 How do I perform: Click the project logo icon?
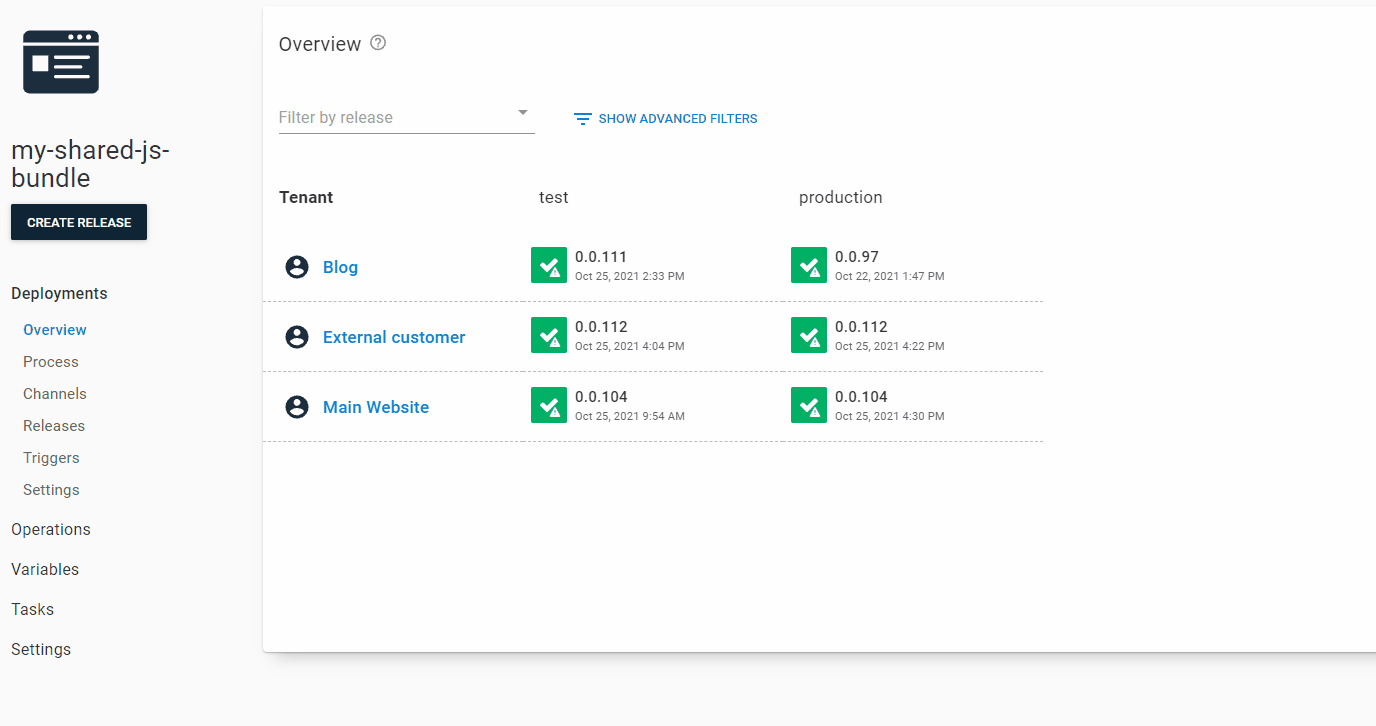61,62
